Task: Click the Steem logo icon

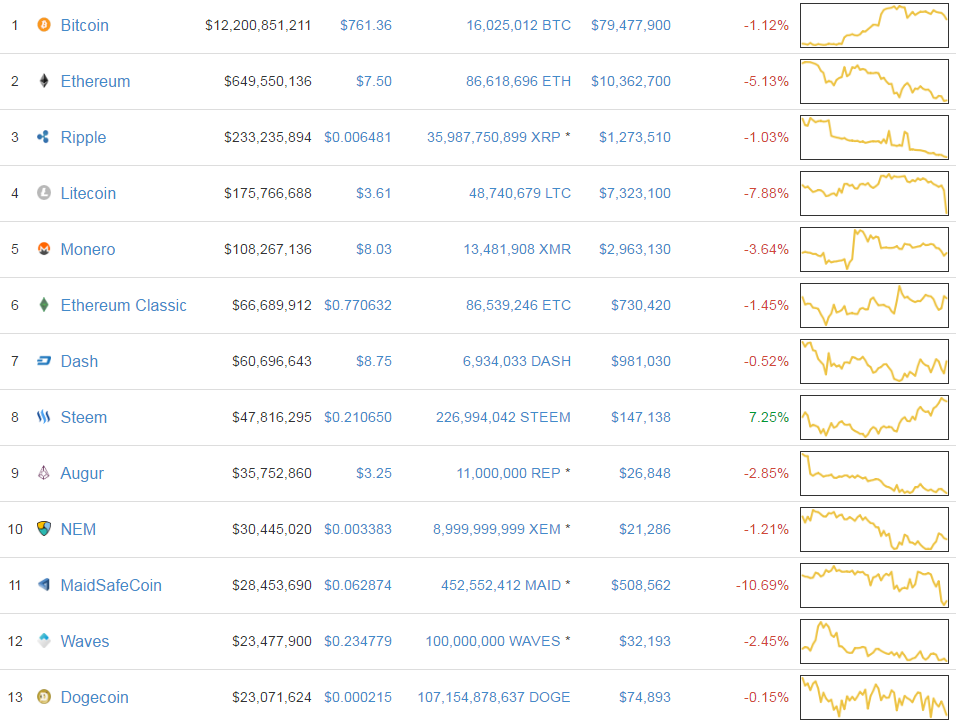Action: coord(43,417)
